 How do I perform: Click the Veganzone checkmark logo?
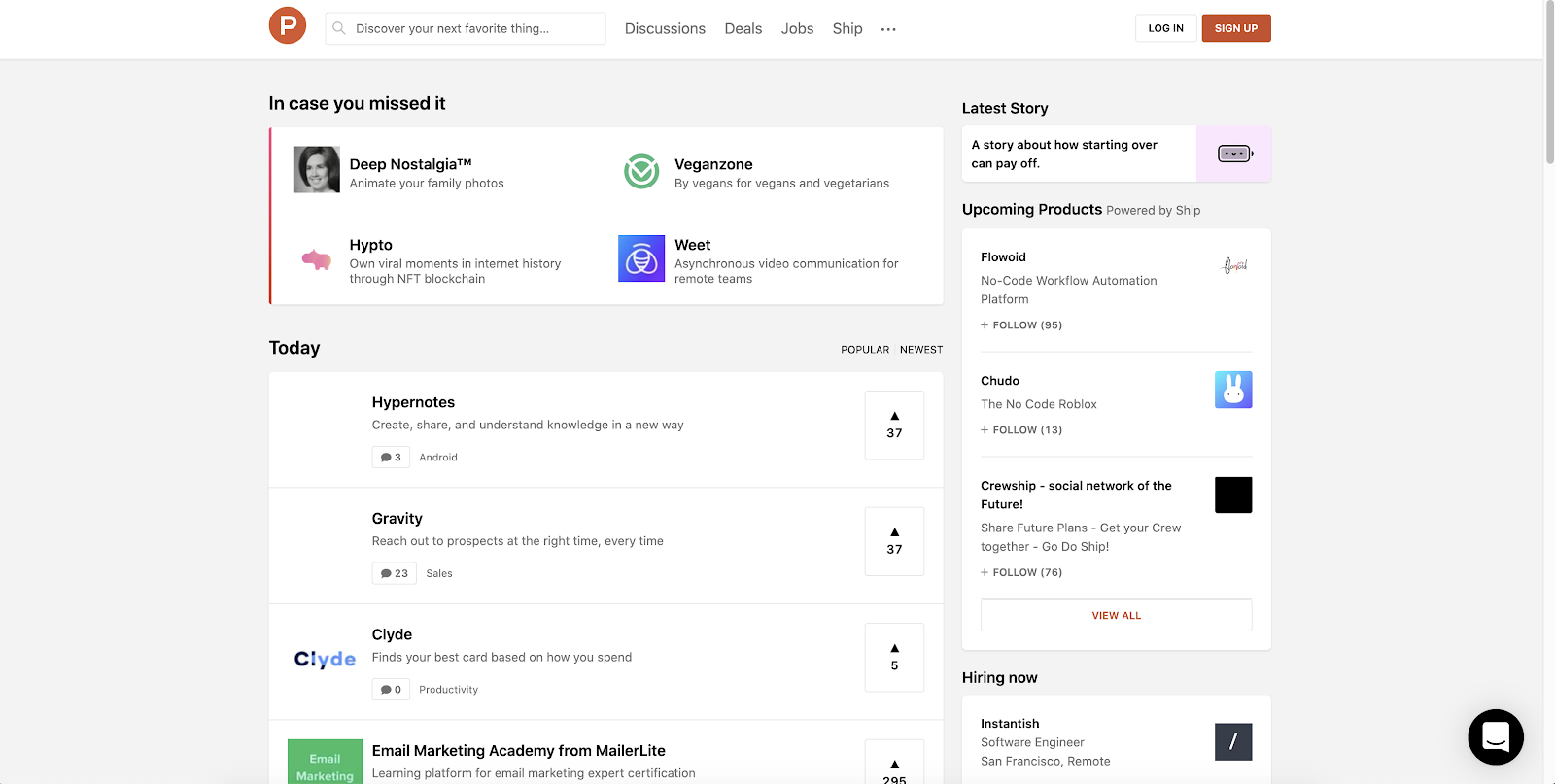[641, 171]
